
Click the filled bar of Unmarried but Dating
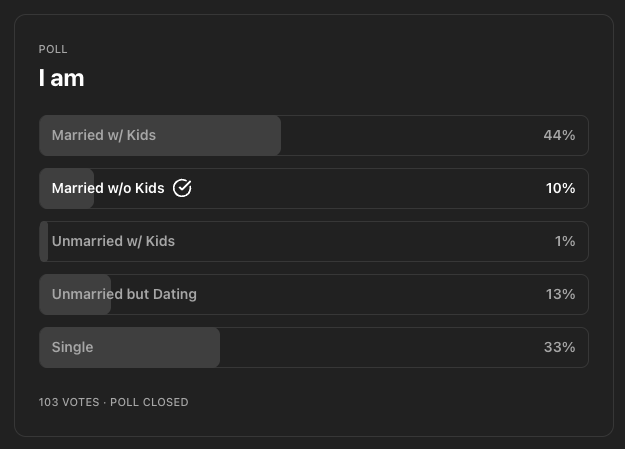[x=75, y=294]
